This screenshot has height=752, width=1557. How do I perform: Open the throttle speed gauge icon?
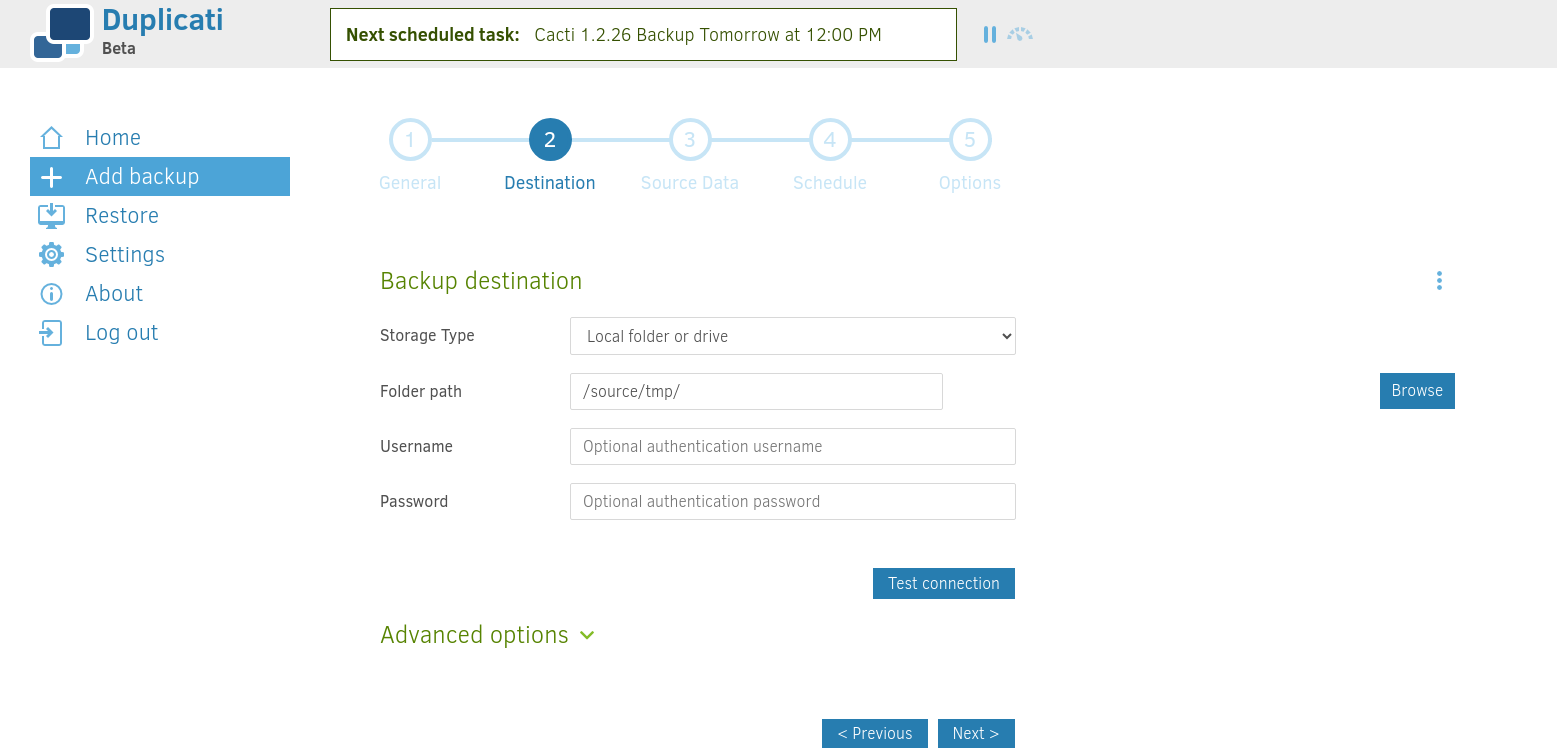(1020, 35)
